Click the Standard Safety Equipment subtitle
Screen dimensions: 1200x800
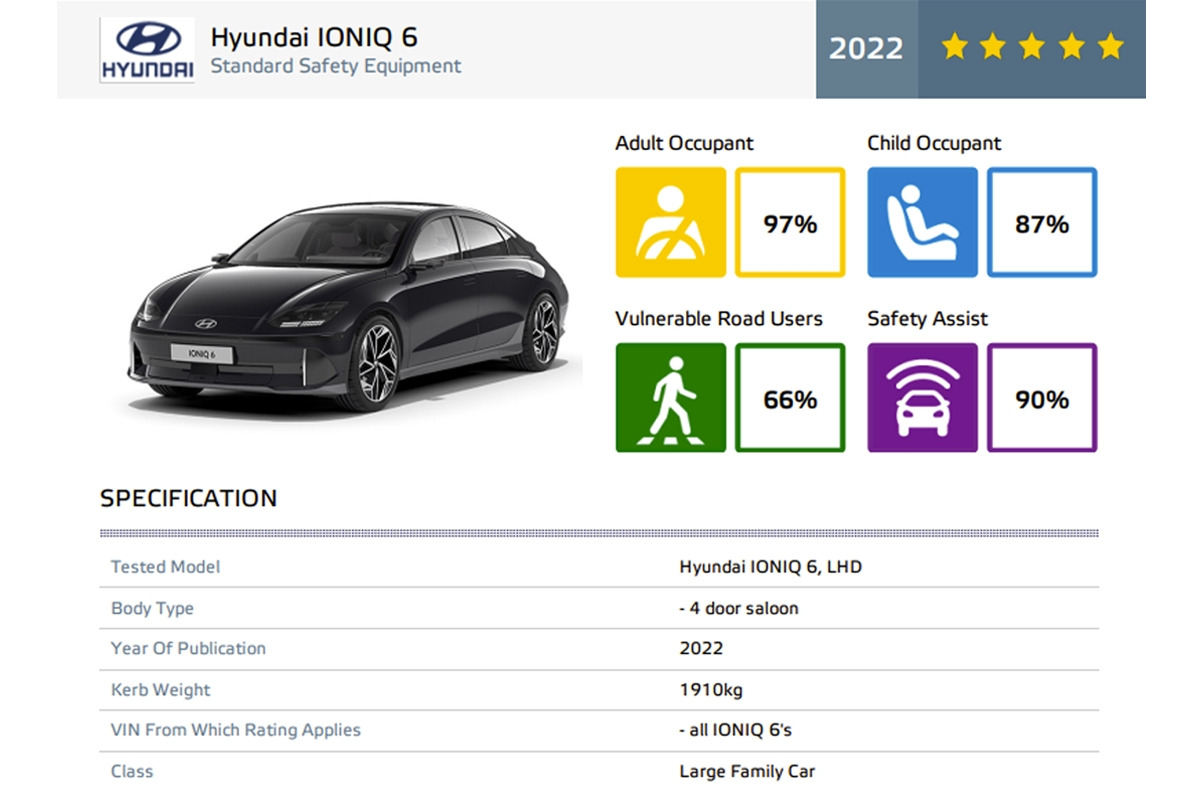pyautogui.click(x=336, y=67)
